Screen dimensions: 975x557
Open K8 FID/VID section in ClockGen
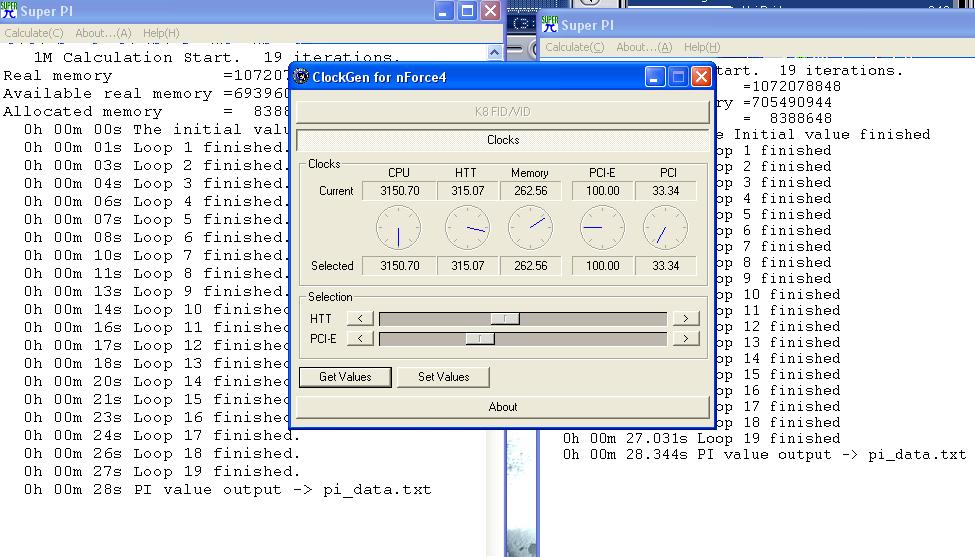502,112
